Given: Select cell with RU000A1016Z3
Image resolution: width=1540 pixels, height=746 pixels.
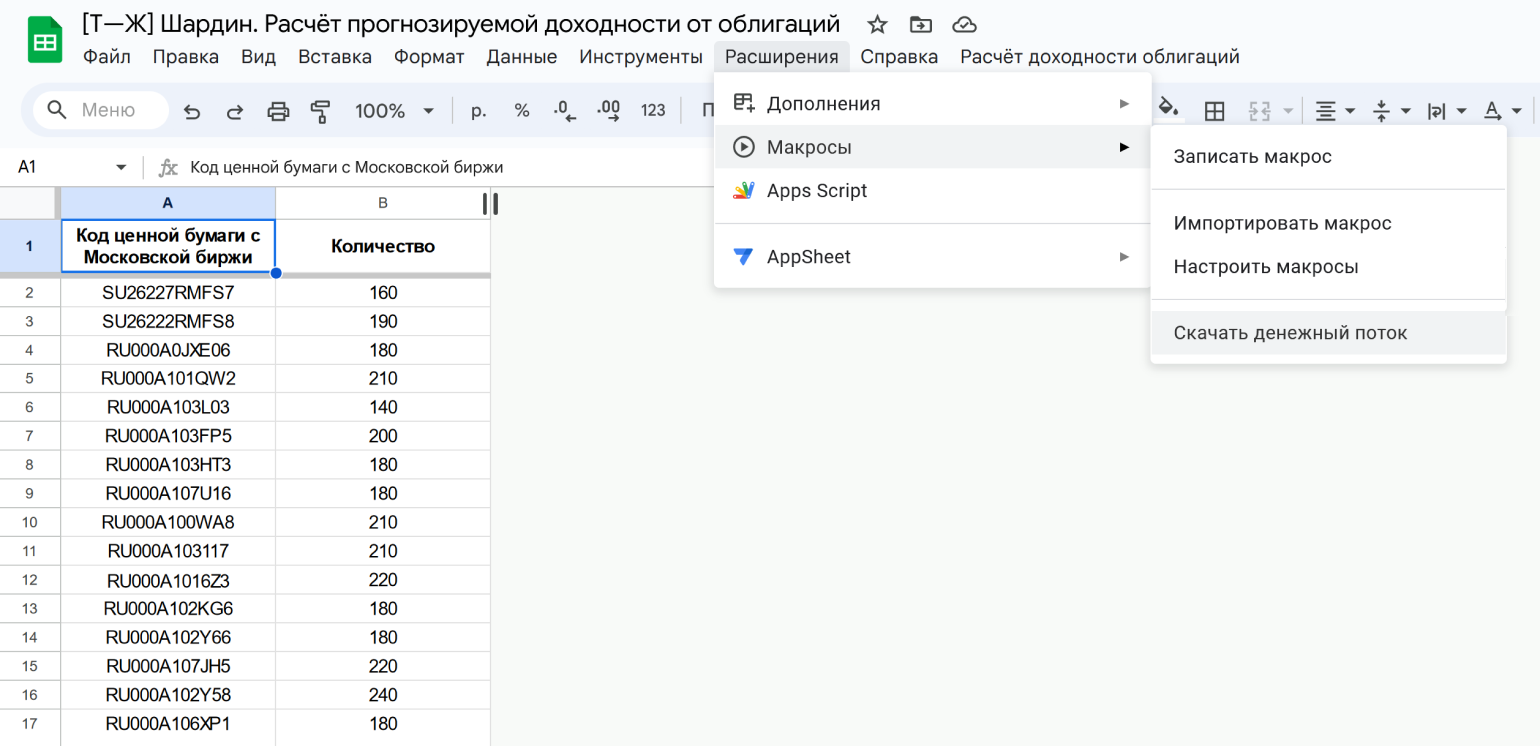Looking at the screenshot, I should (x=168, y=580).
